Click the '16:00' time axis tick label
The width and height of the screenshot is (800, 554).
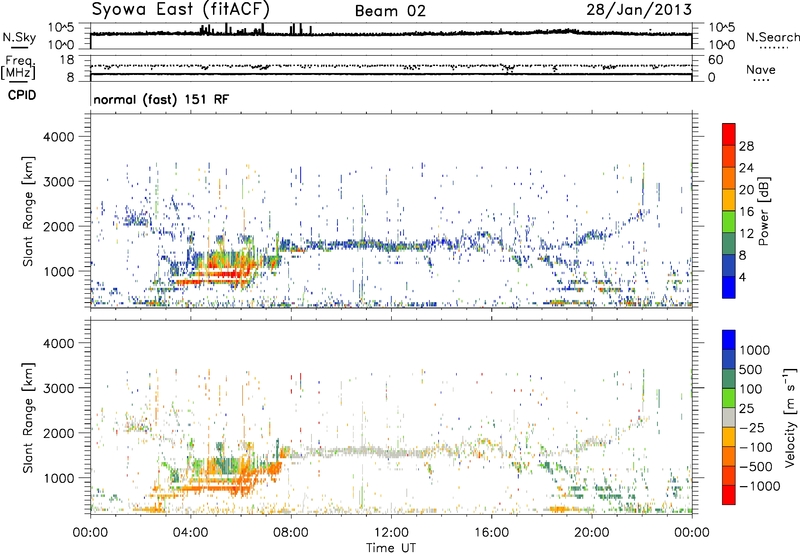[x=491, y=533]
